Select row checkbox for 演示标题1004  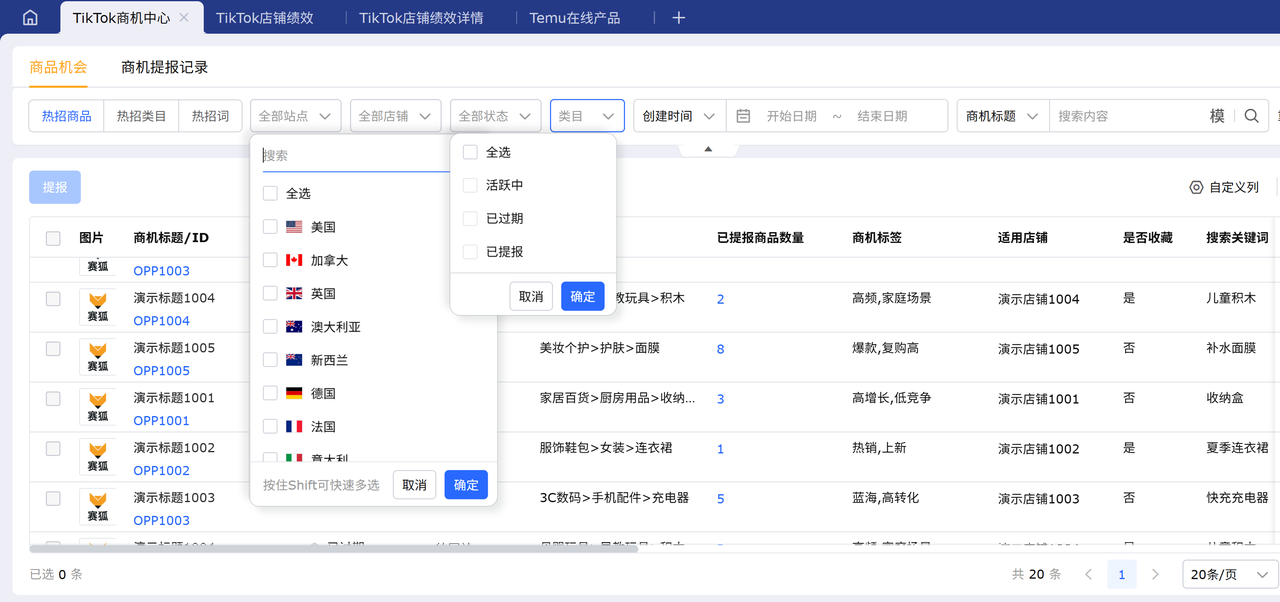tap(53, 299)
